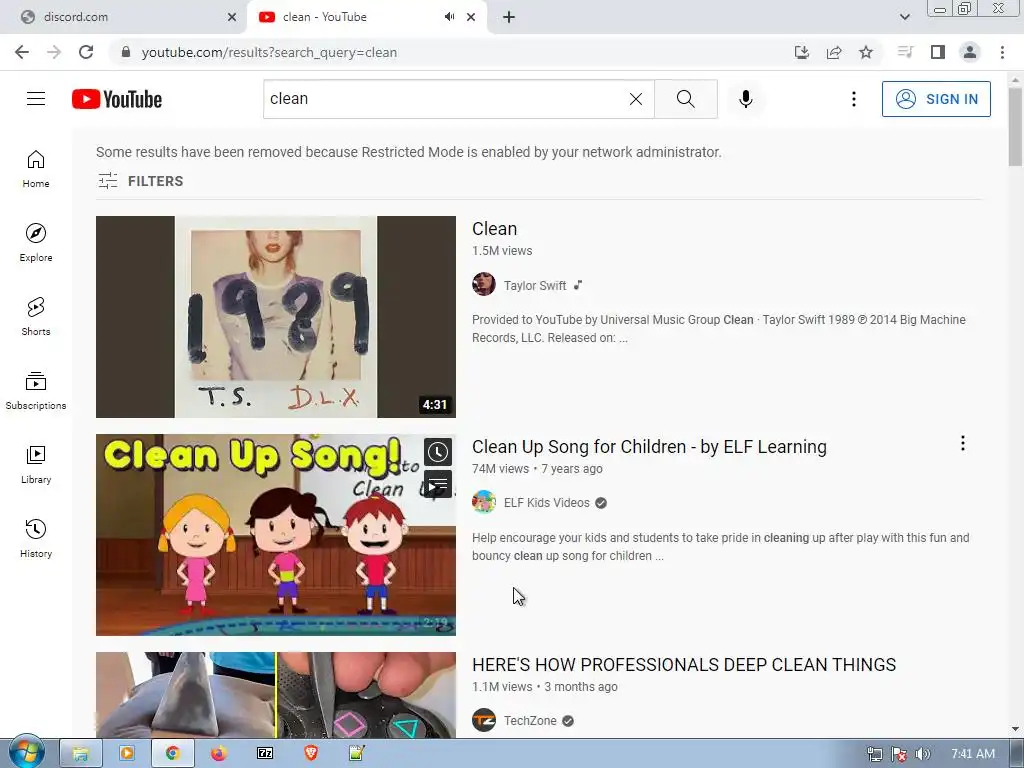
Task: Open History in the sidebar
Action: click(x=36, y=538)
